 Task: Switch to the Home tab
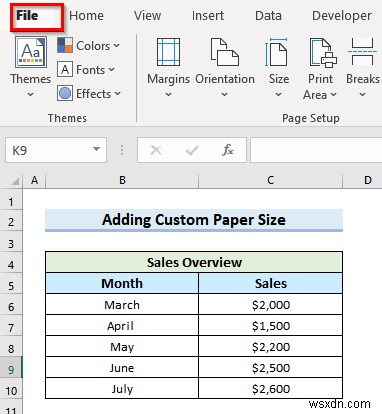[x=86, y=16]
